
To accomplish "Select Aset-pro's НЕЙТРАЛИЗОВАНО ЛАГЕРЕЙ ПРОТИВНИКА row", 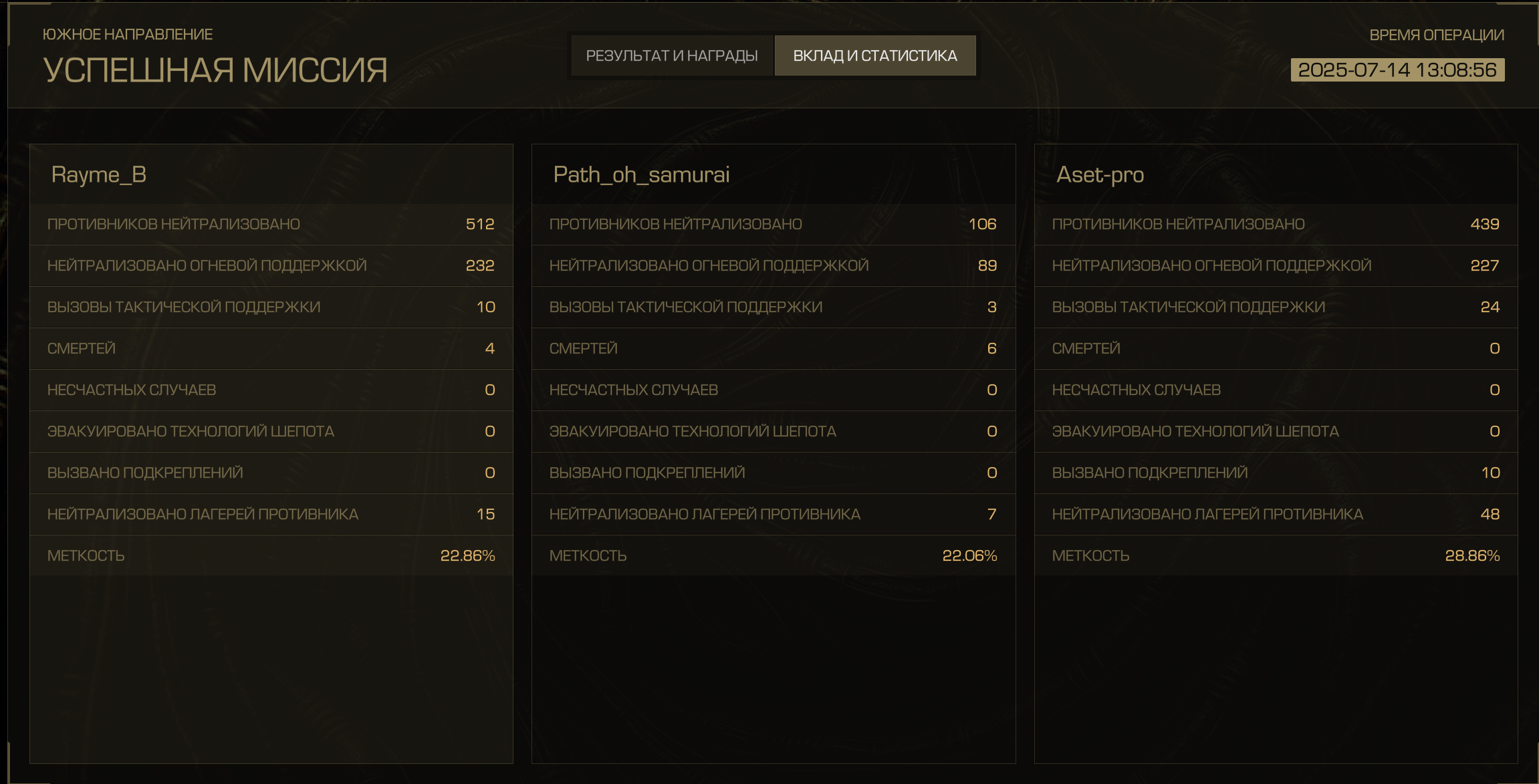I will (x=1276, y=514).
